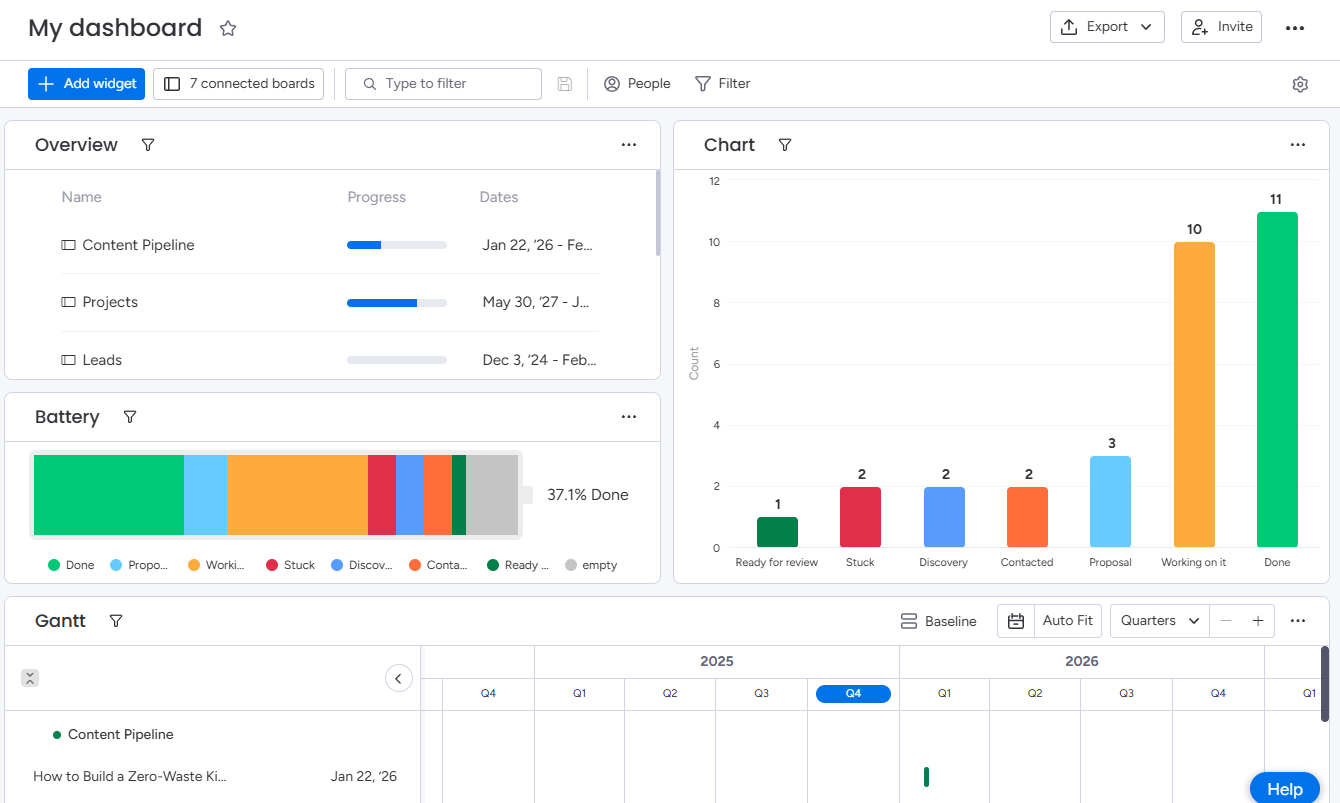Image resolution: width=1340 pixels, height=803 pixels.
Task: Toggle Done status in Battery legend
Action: 71,565
